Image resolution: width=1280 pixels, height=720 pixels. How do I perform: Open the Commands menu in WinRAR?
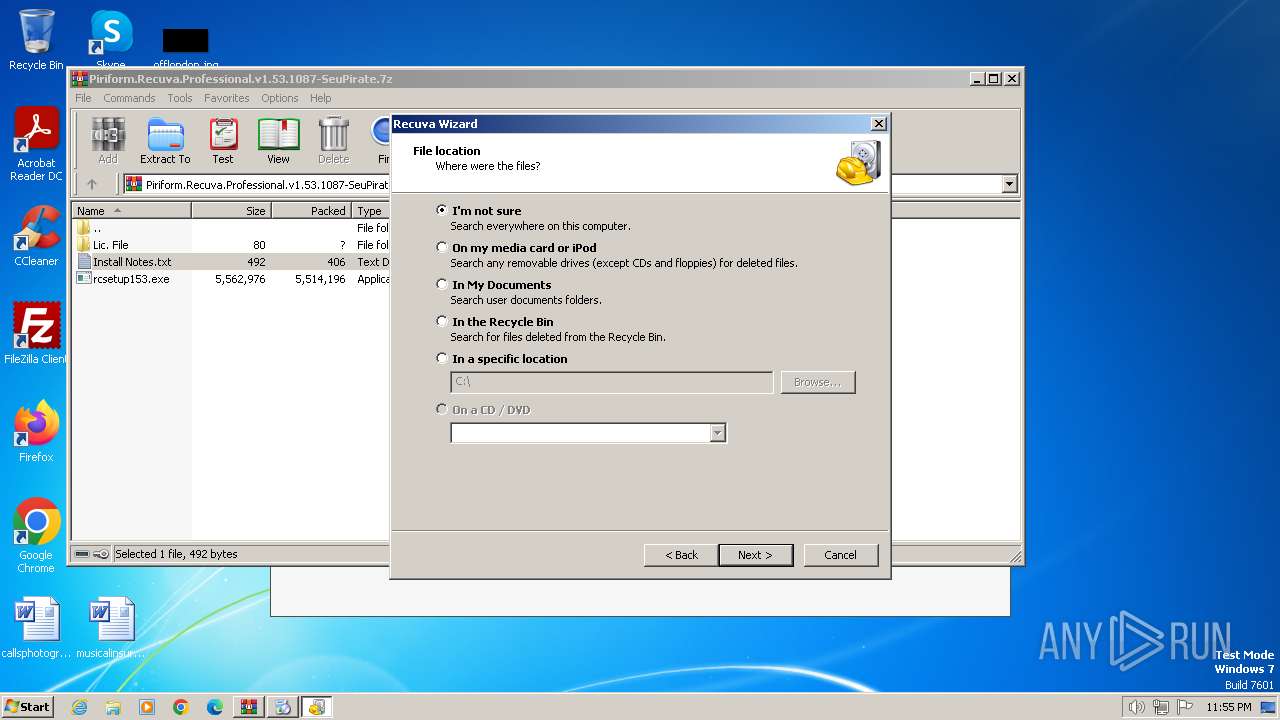129,98
